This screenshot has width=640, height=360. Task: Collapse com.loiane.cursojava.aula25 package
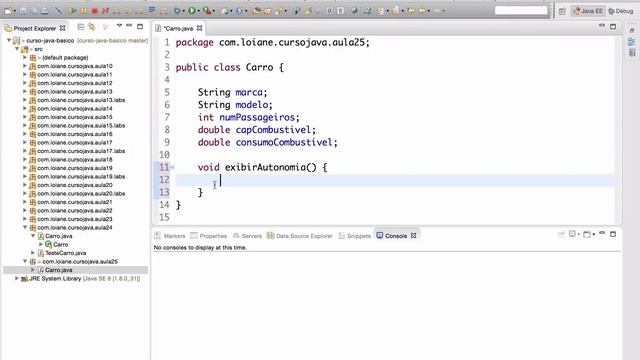[25, 261]
